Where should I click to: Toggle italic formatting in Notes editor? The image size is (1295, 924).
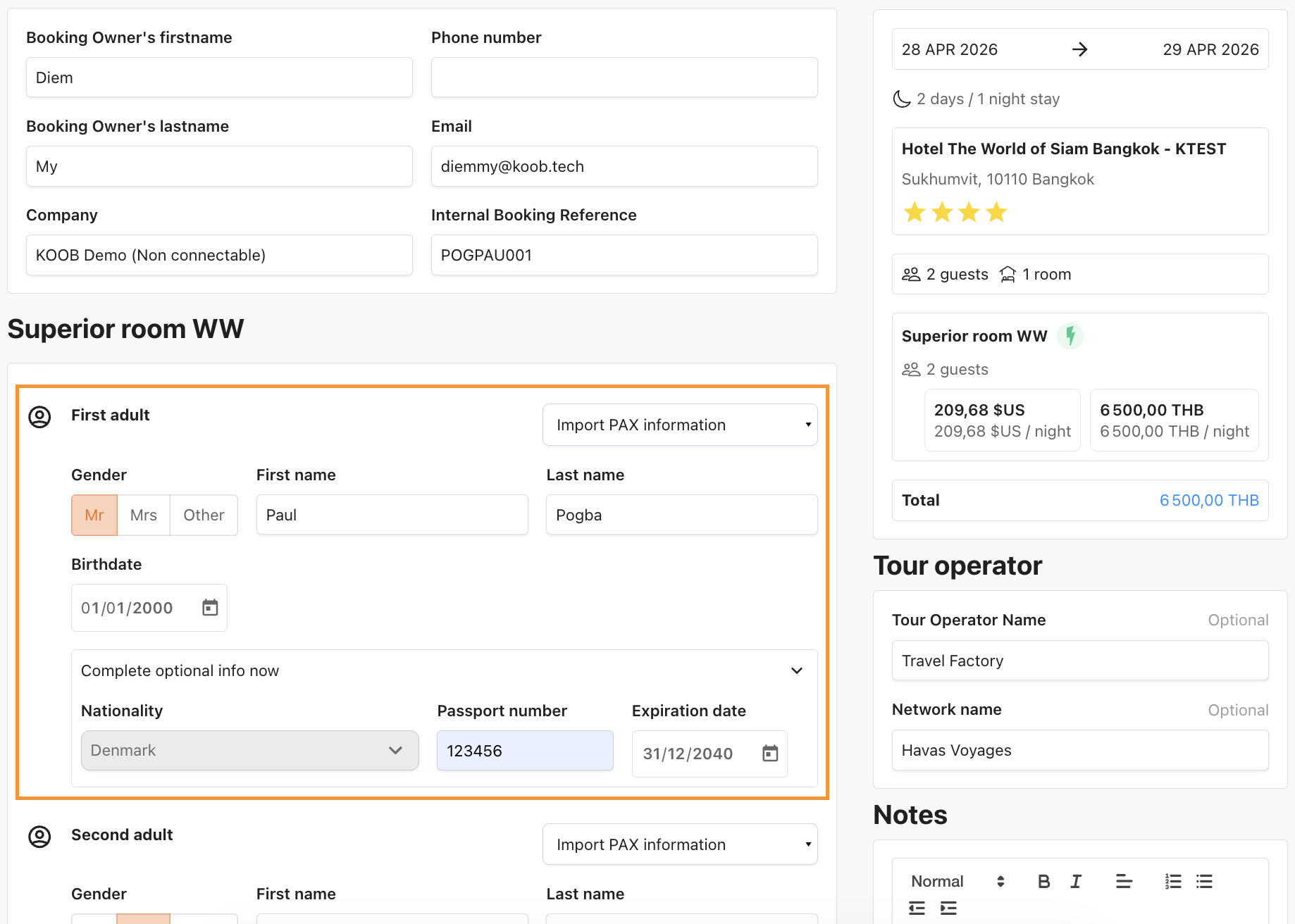pyautogui.click(x=1076, y=881)
